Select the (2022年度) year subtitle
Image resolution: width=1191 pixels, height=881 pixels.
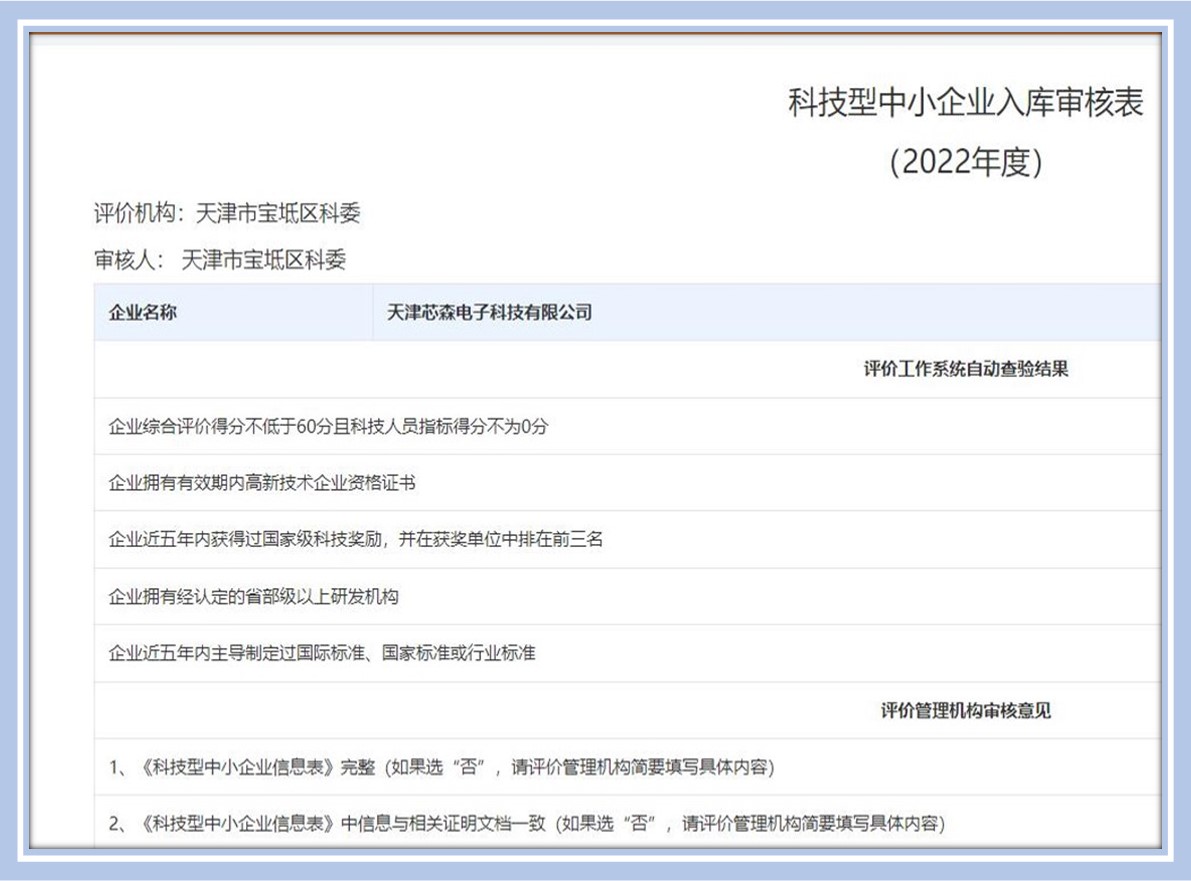(965, 162)
